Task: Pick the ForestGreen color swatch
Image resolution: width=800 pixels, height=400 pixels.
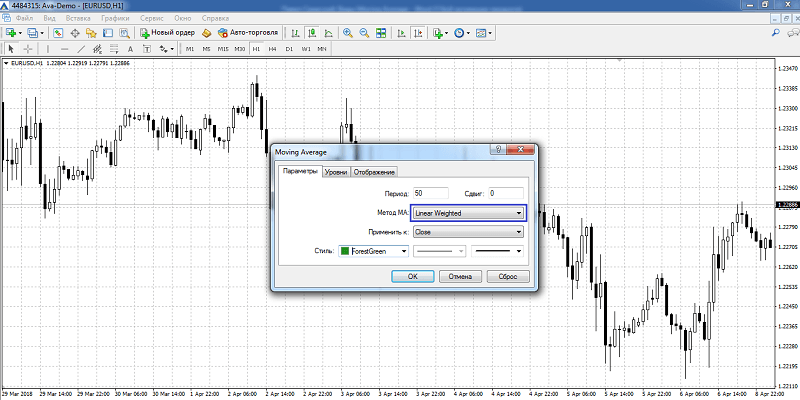Action: pyautogui.click(x=344, y=251)
